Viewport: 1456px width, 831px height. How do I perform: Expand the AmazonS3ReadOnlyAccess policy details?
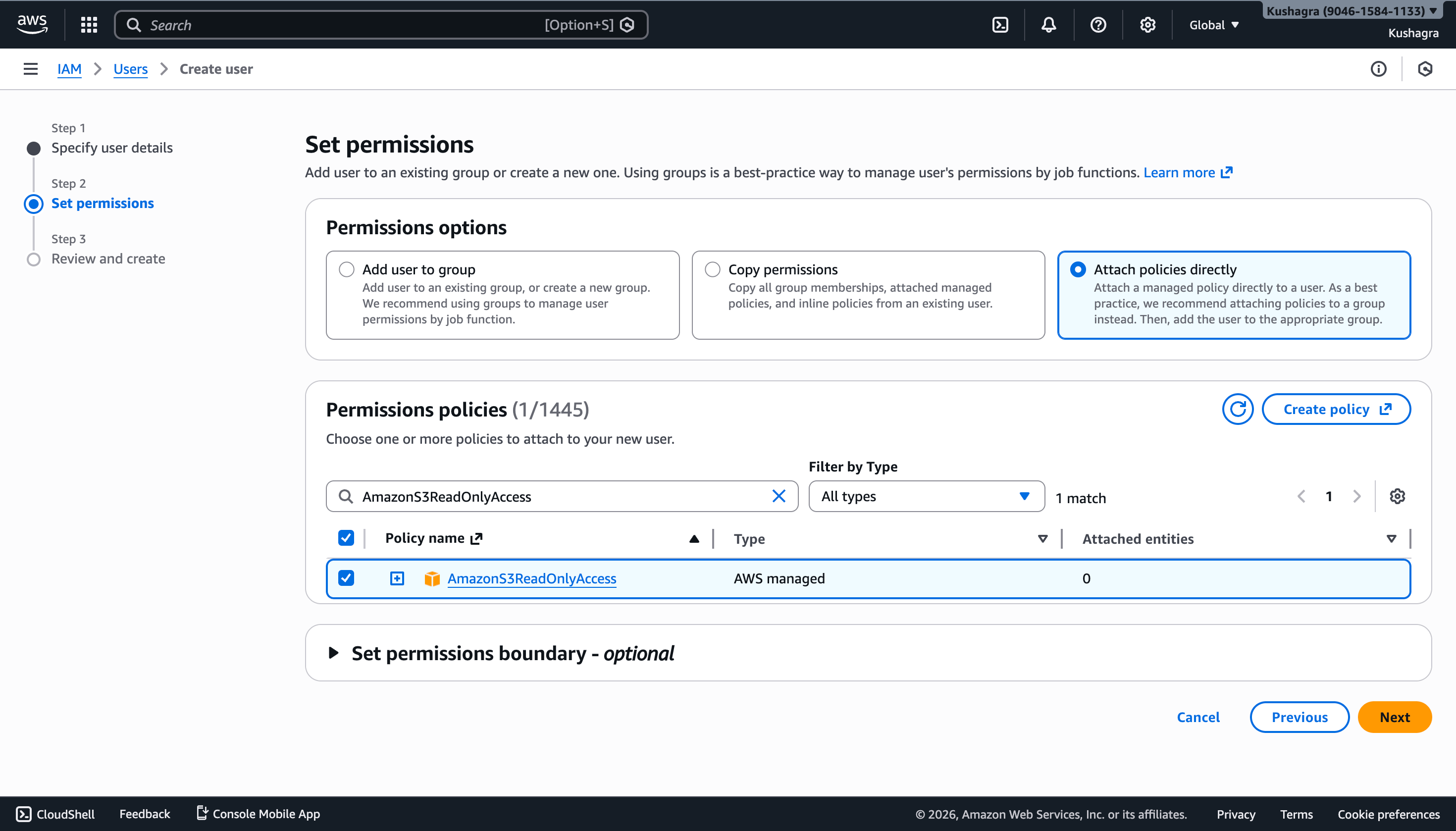click(x=397, y=579)
